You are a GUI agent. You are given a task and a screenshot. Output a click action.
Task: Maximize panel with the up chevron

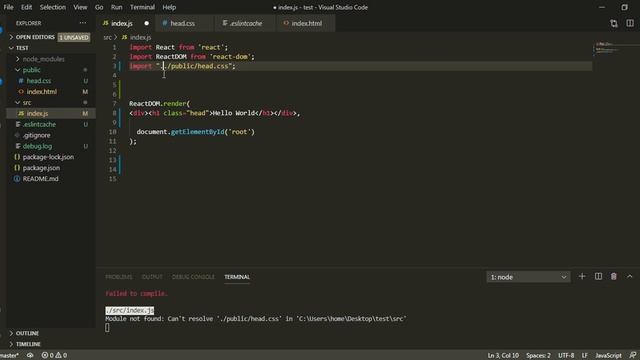(x=630, y=277)
